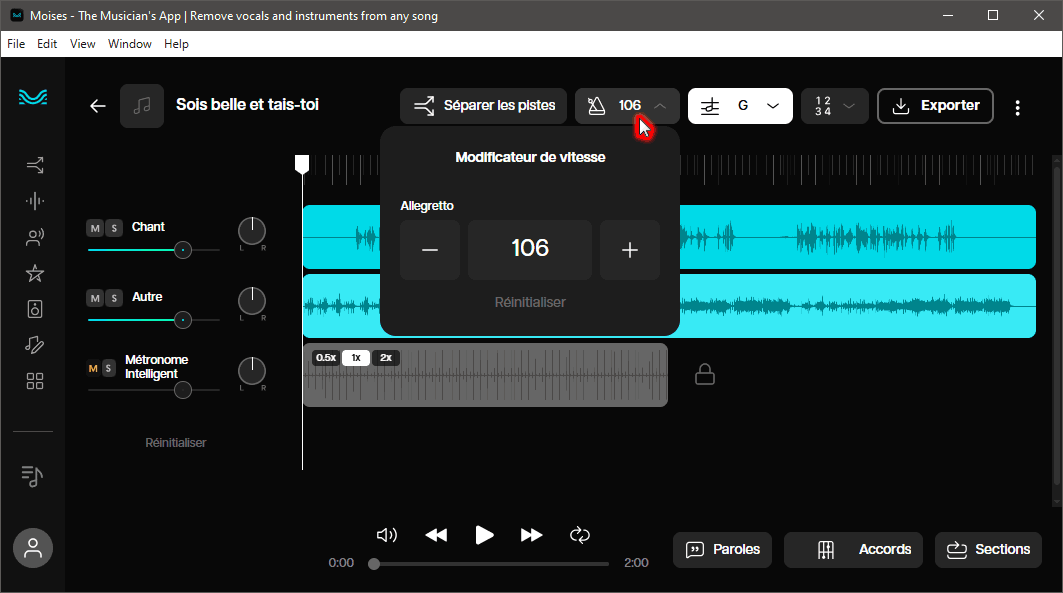Viewport: 1063px width, 593px height.
Task: Open the guitar pick sidebar icon
Action: click(x=35, y=345)
